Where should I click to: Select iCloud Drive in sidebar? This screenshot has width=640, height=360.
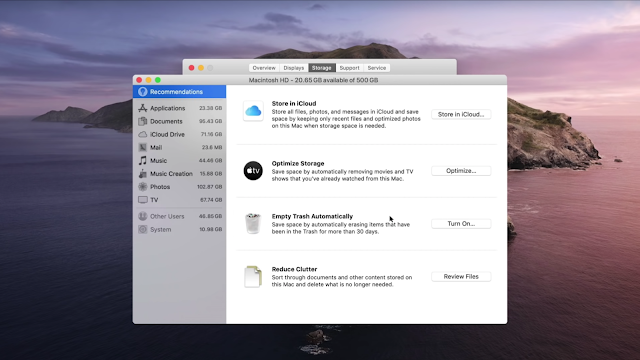(179, 134)
